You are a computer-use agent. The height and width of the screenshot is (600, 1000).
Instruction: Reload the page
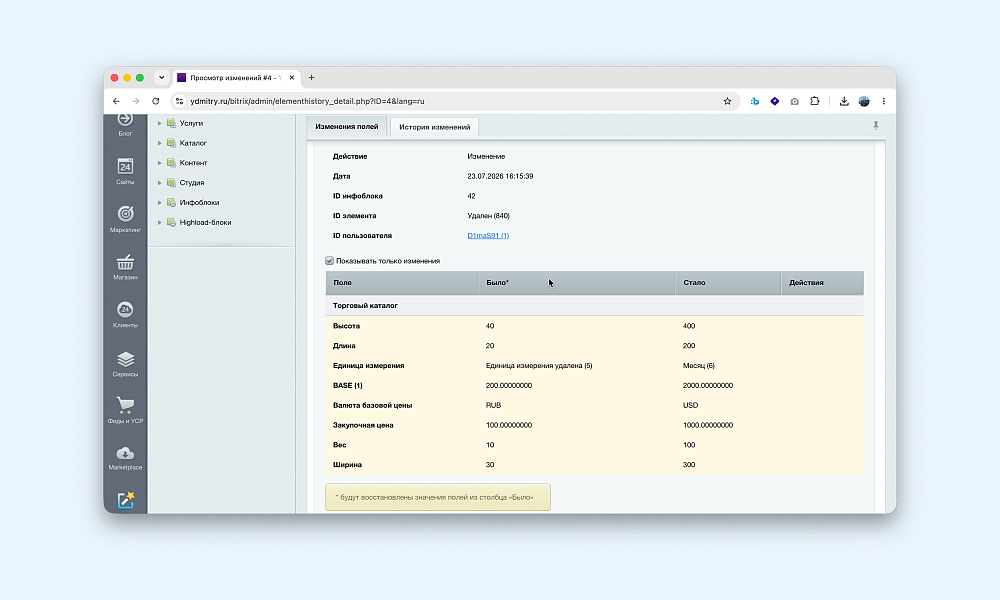click(x=156, y=101)
